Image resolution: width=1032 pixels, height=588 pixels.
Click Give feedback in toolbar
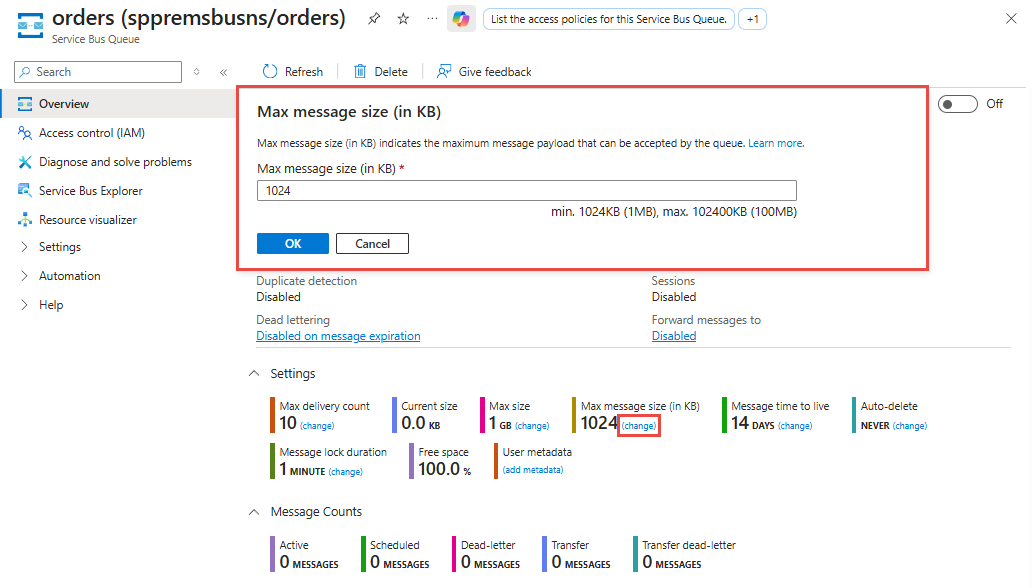[495, 72]
